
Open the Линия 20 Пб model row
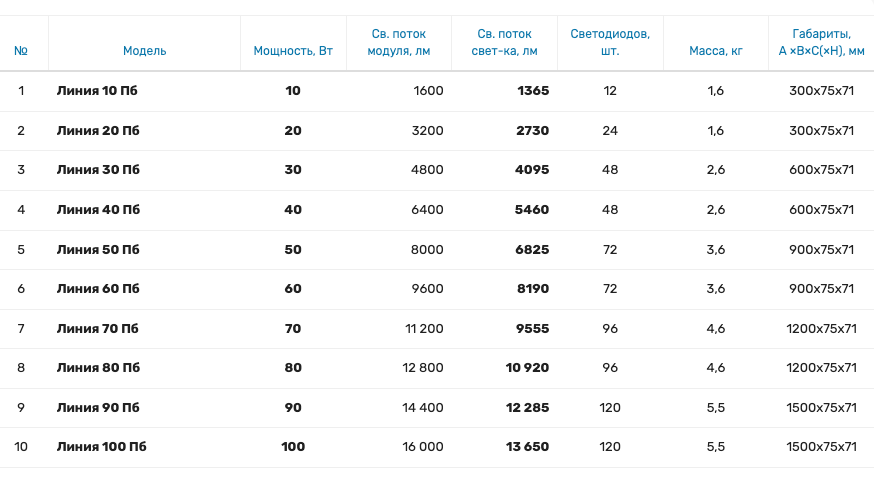click(x=98, y=131)
